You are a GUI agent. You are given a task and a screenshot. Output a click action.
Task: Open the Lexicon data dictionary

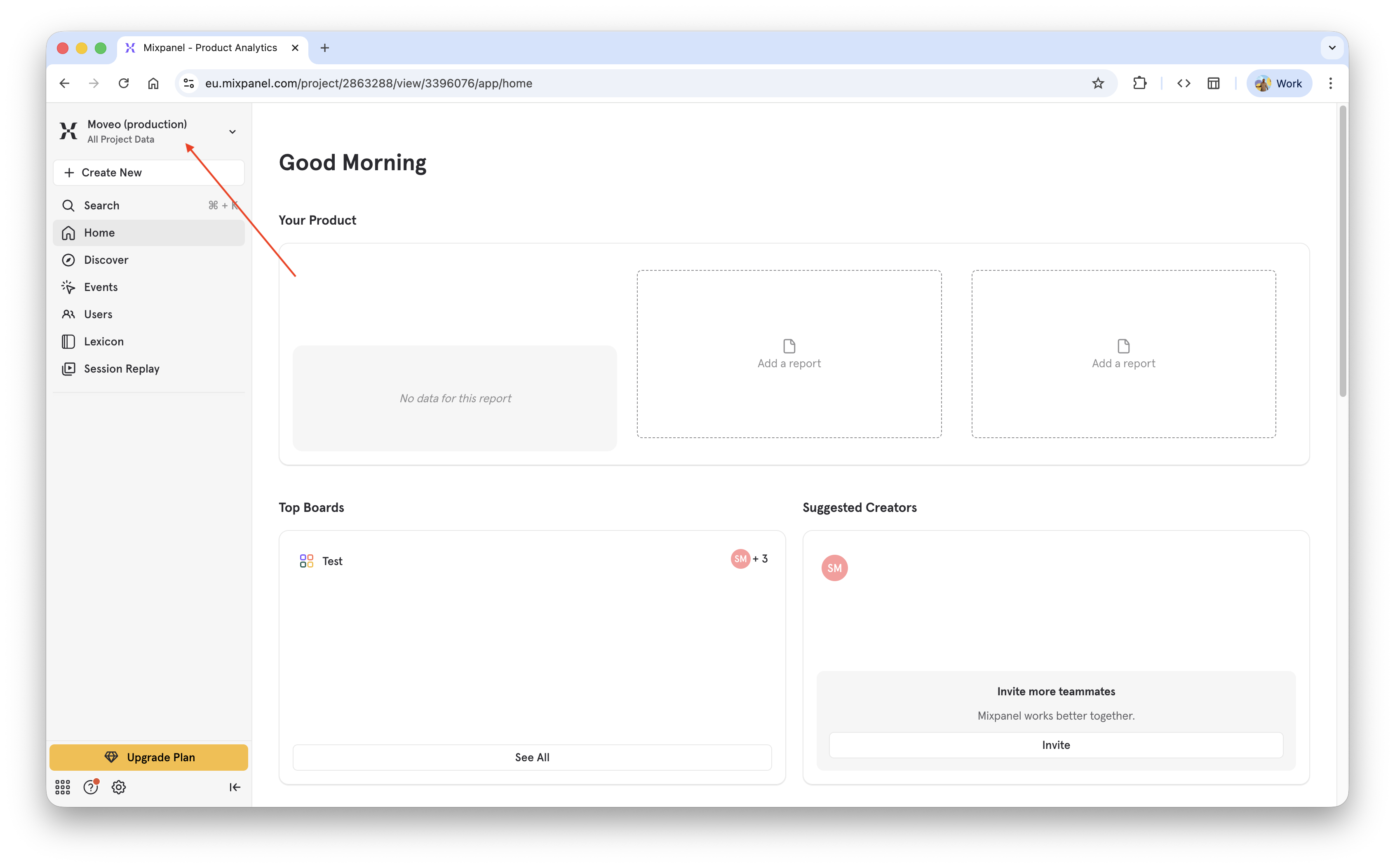tap(103, 341)
